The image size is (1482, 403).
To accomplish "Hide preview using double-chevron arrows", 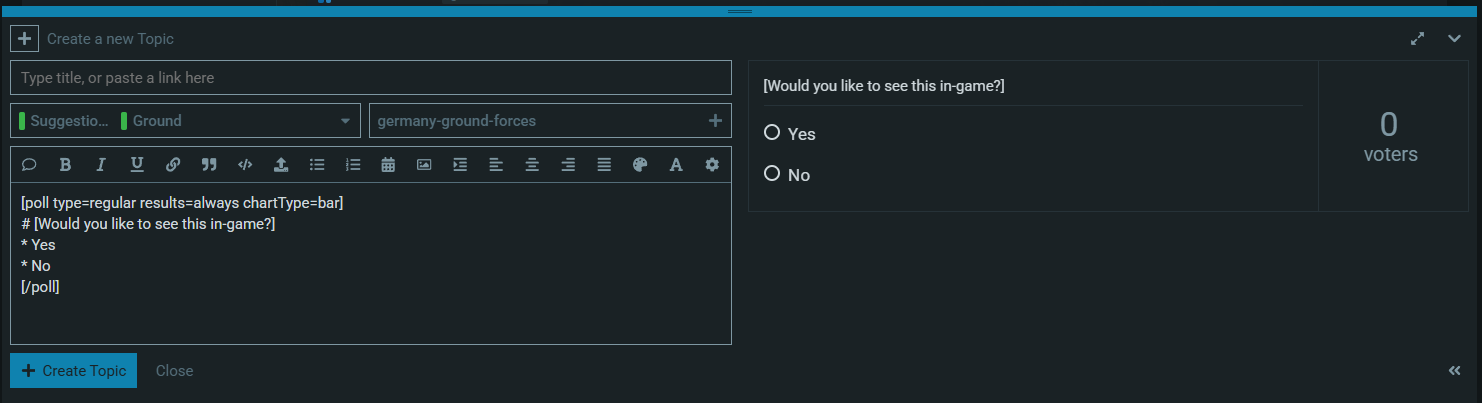I will 1454,371.
